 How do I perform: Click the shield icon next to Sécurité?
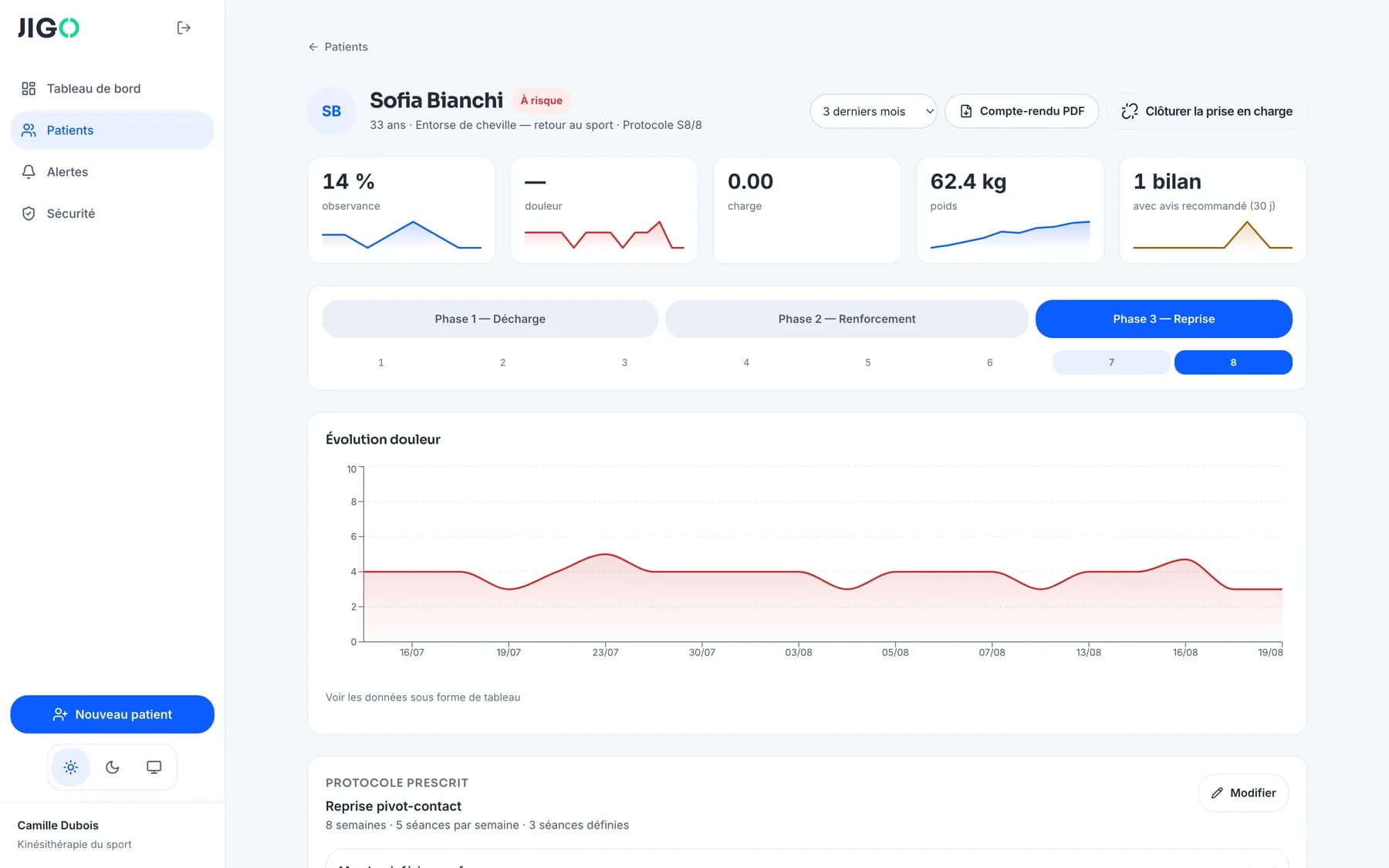coord(29,214)
